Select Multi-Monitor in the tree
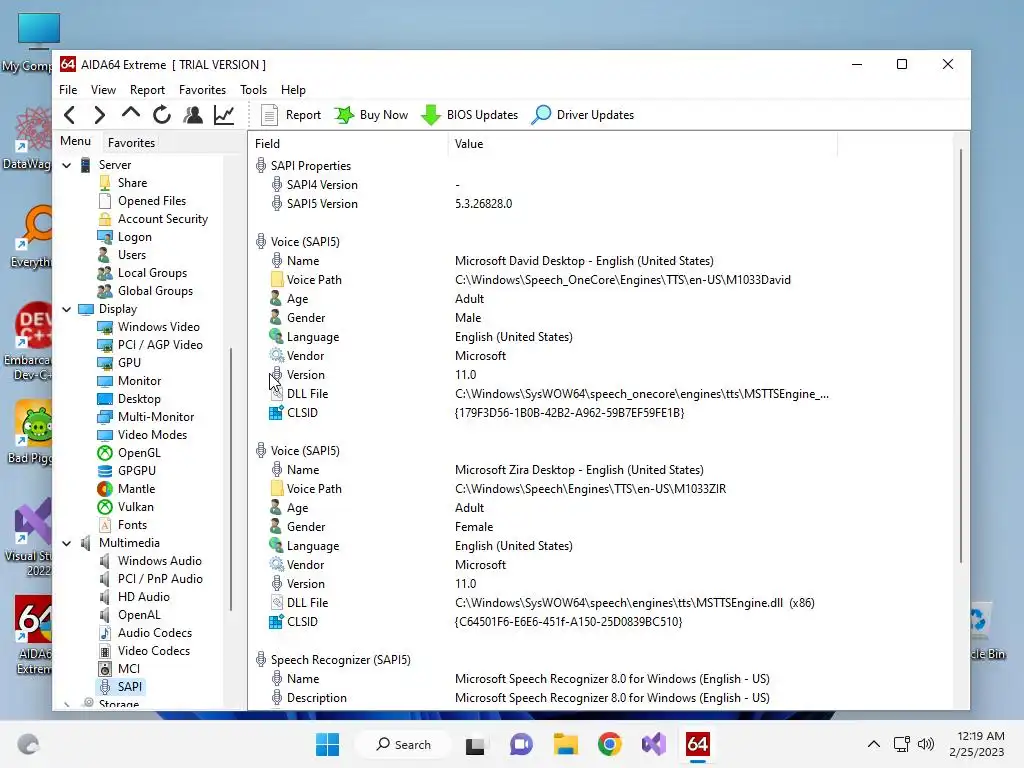 coord(155,417)
